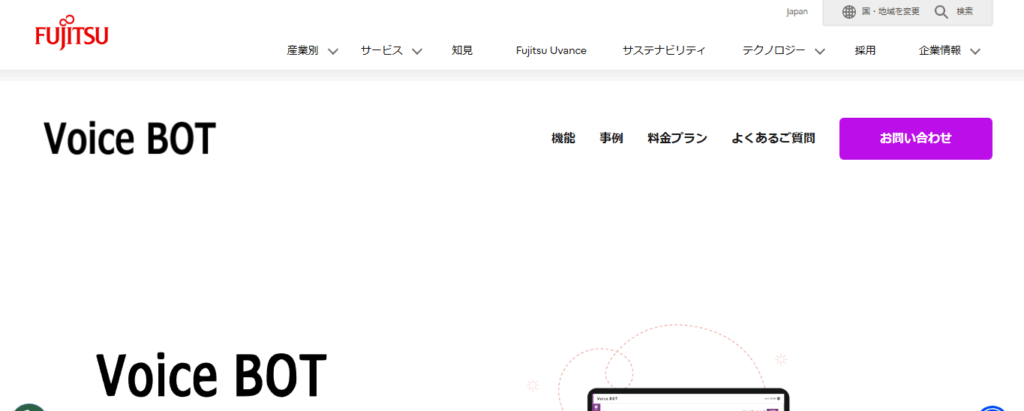Open the サービス menu
Image resolution: width=1024 pixels, height=411 pixels.
(x=381, y=51)
